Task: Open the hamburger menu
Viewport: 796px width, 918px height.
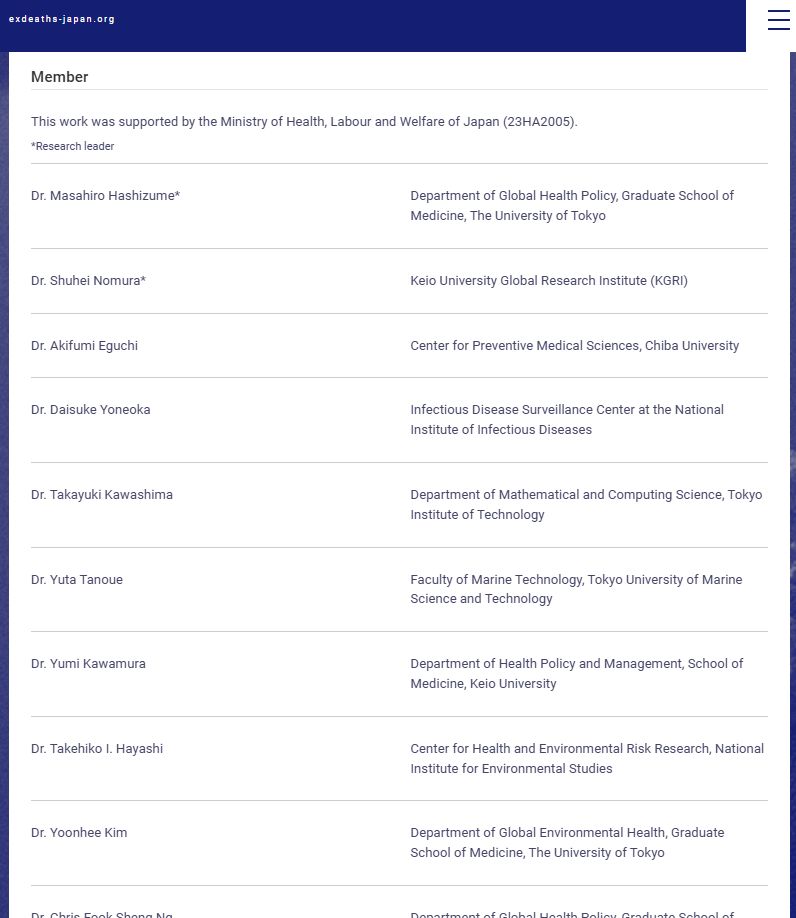Action: pyautogui.click(x=779, y=20)
